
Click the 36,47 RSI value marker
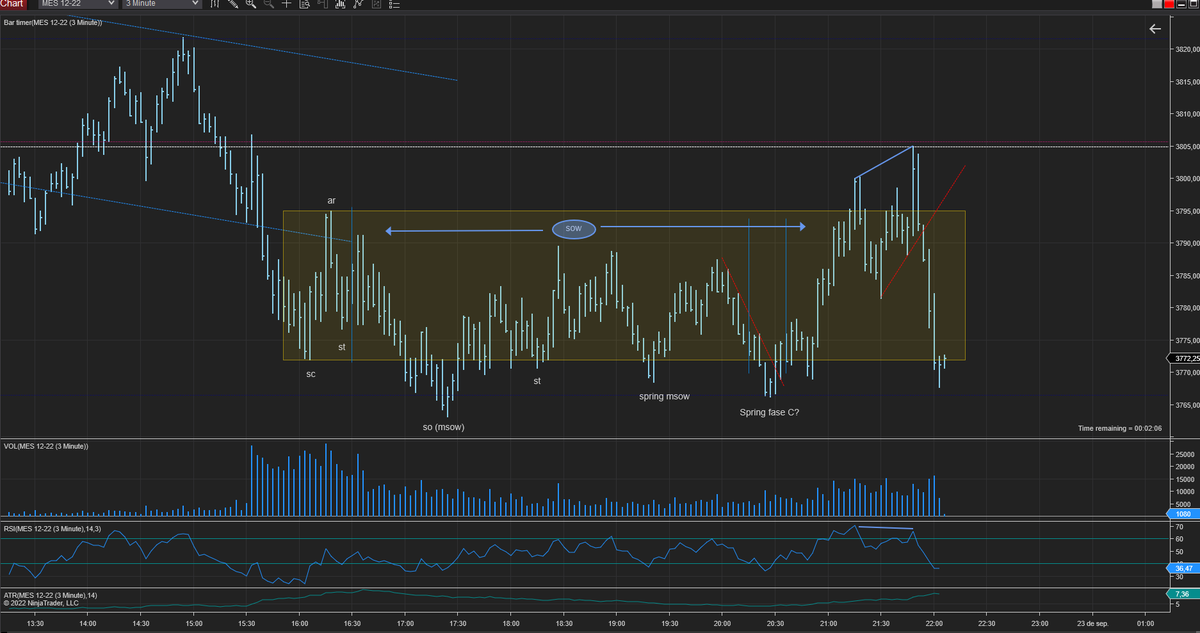tap(1182, 568)
